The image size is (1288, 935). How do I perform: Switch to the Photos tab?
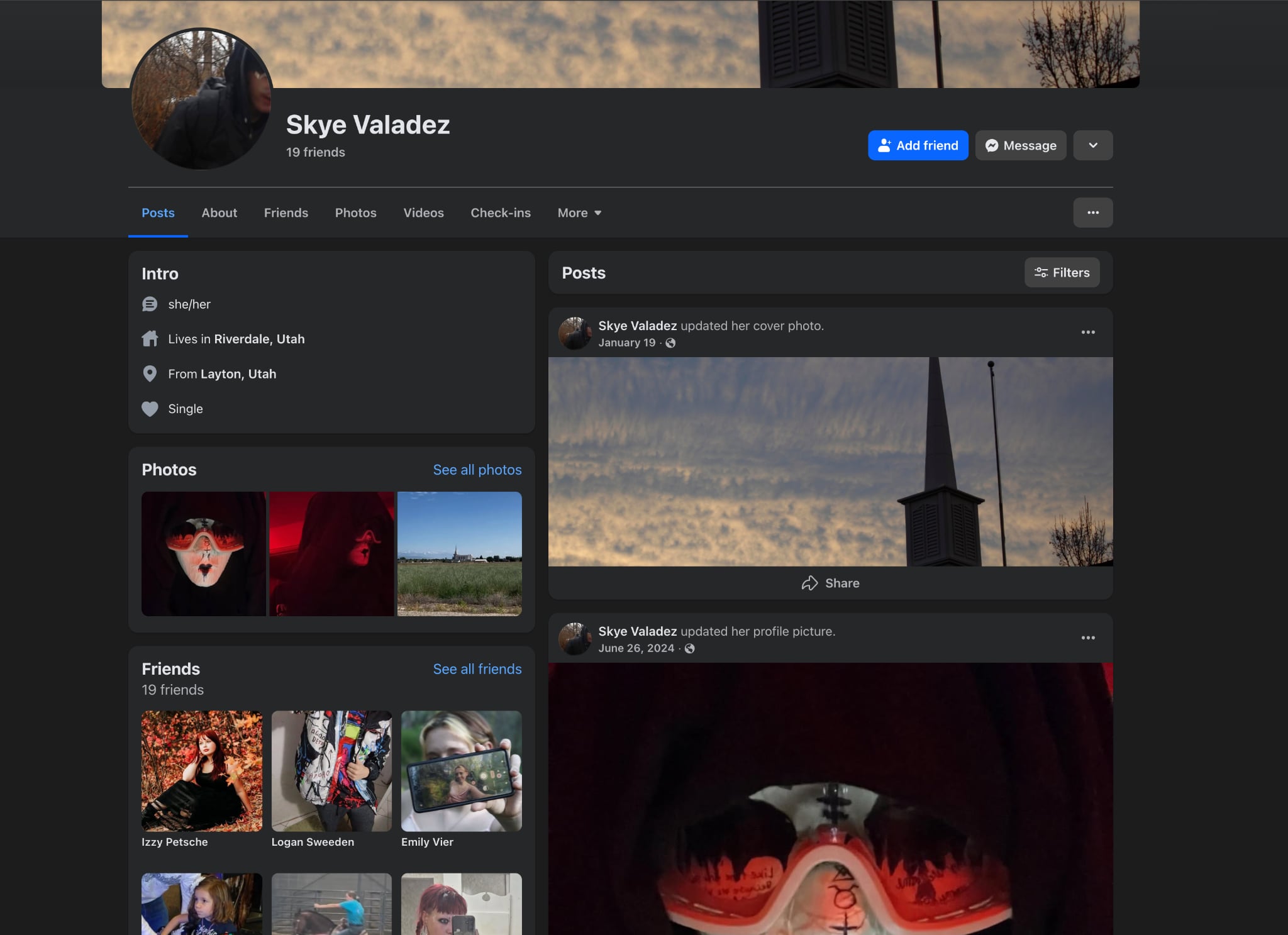pos(355,213)
